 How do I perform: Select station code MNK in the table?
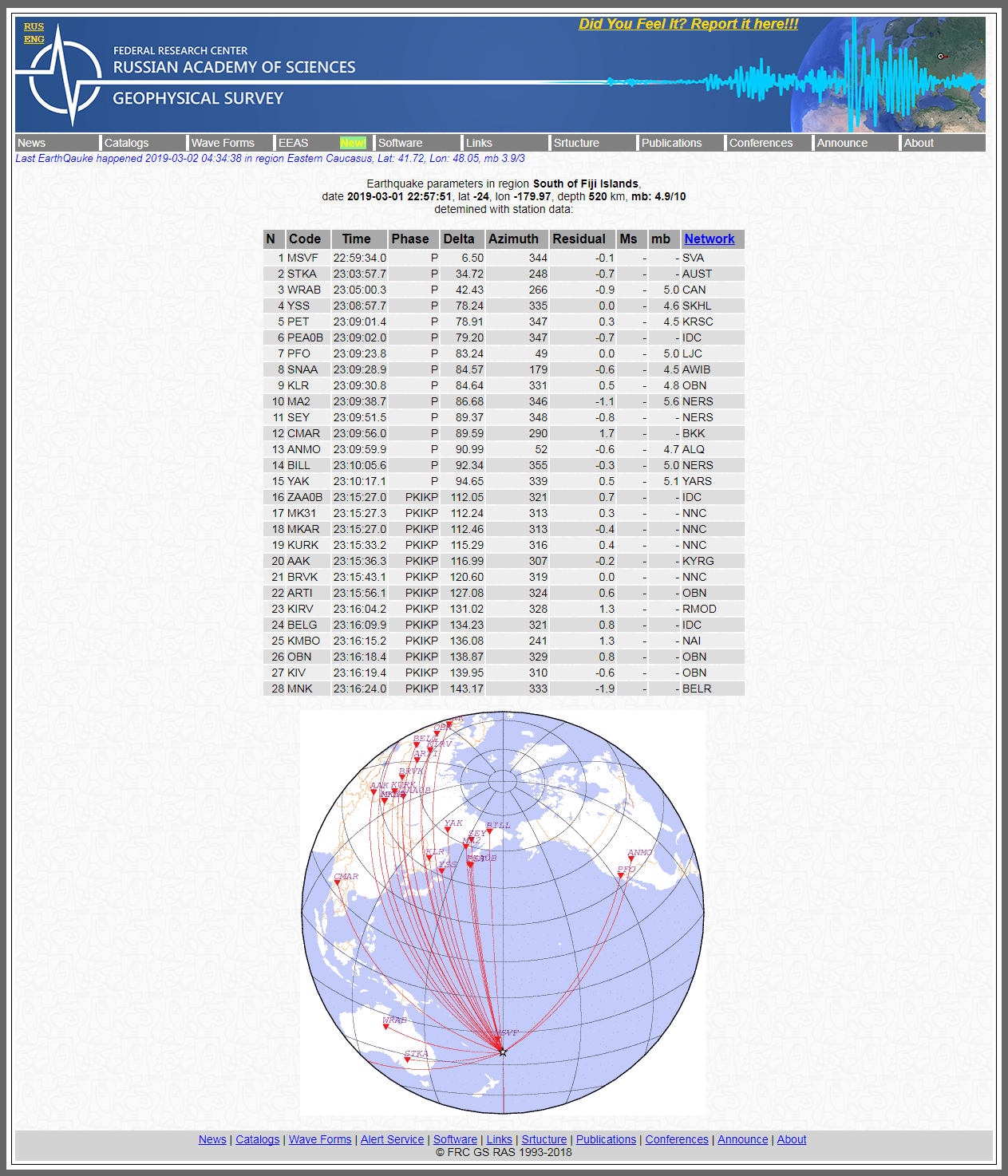[x=299, y=689]
